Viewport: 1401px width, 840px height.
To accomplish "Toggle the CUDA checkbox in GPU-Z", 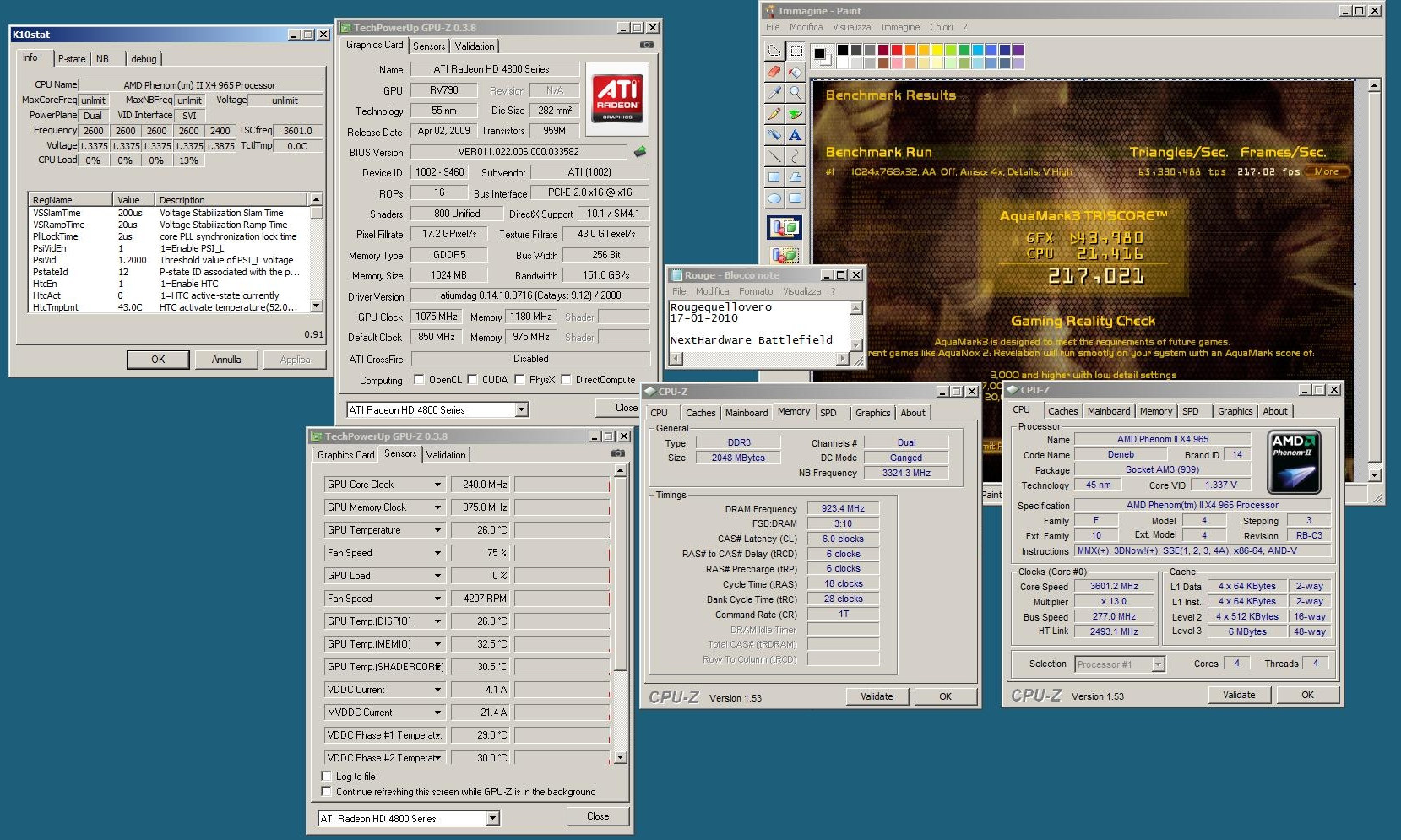I will pos(472,380).
